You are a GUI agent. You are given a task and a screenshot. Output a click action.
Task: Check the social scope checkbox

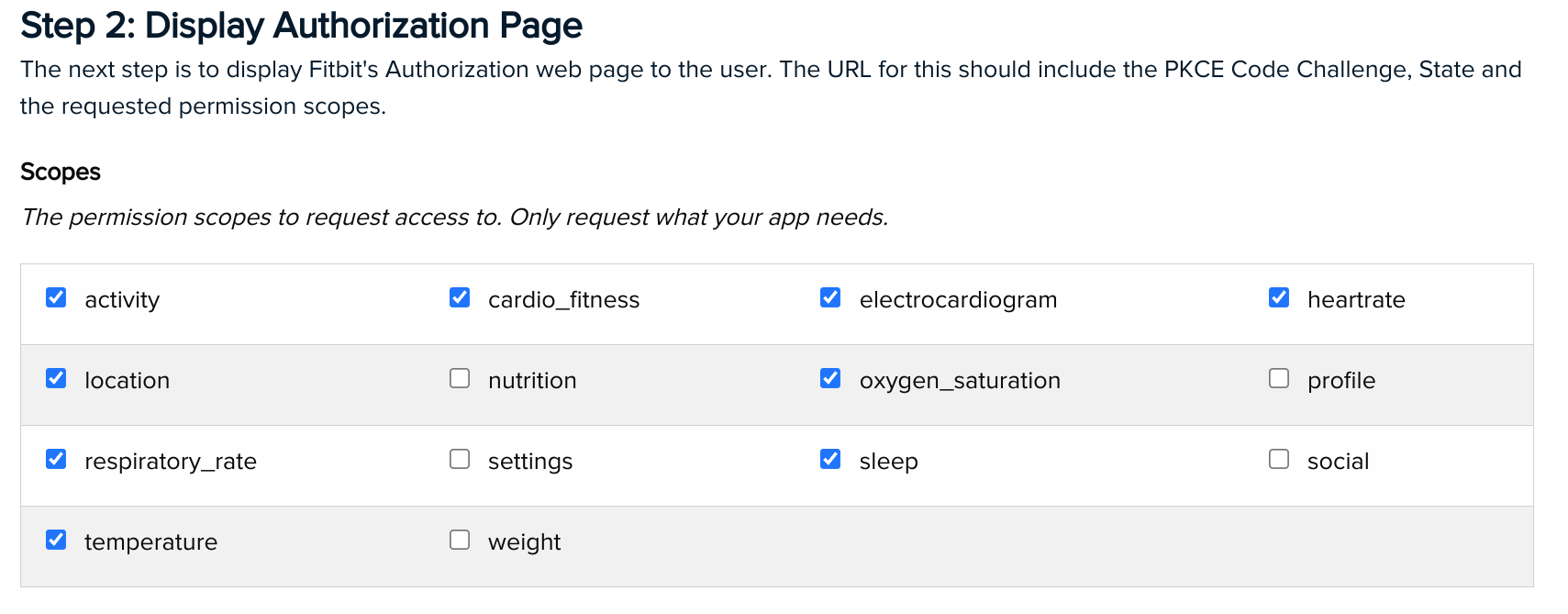[x=1279, y=460]
